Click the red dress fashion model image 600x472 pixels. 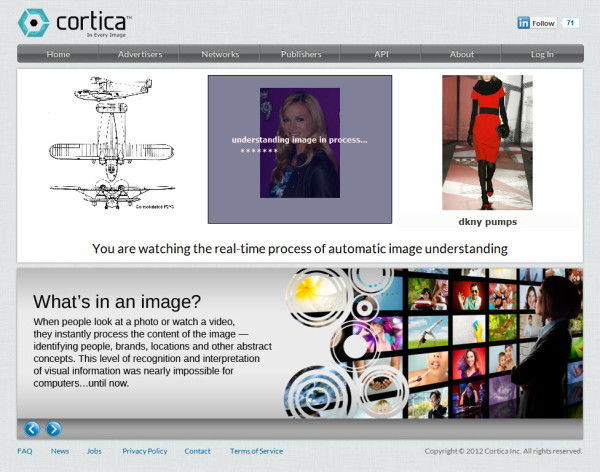pos(487,142)
